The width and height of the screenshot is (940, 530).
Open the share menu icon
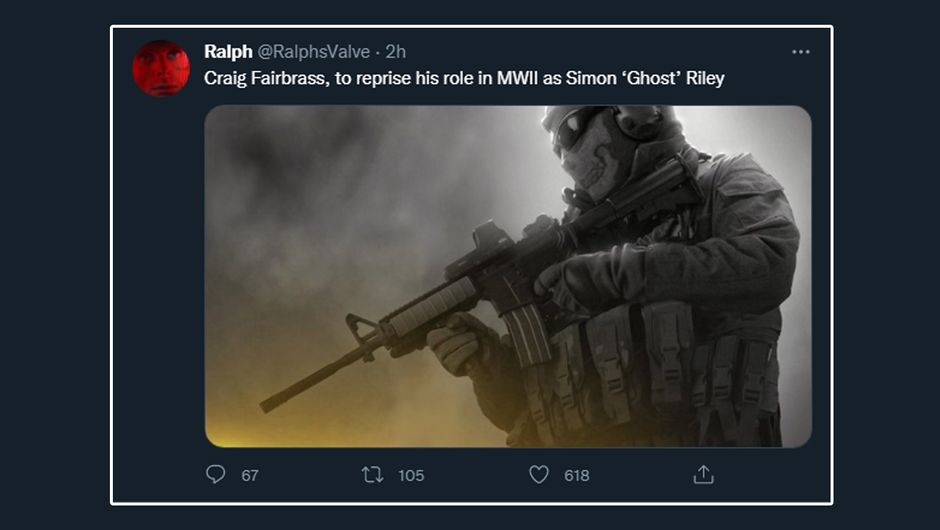(x=703, y=475)
